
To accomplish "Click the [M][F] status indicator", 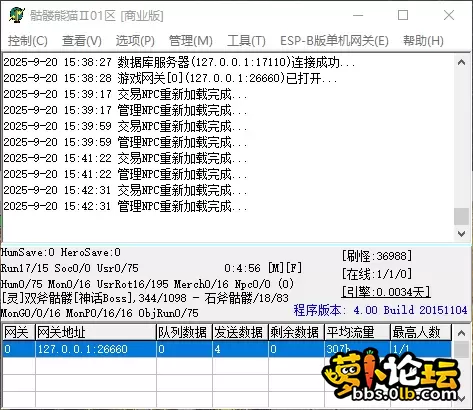I will tap(285, 268).
